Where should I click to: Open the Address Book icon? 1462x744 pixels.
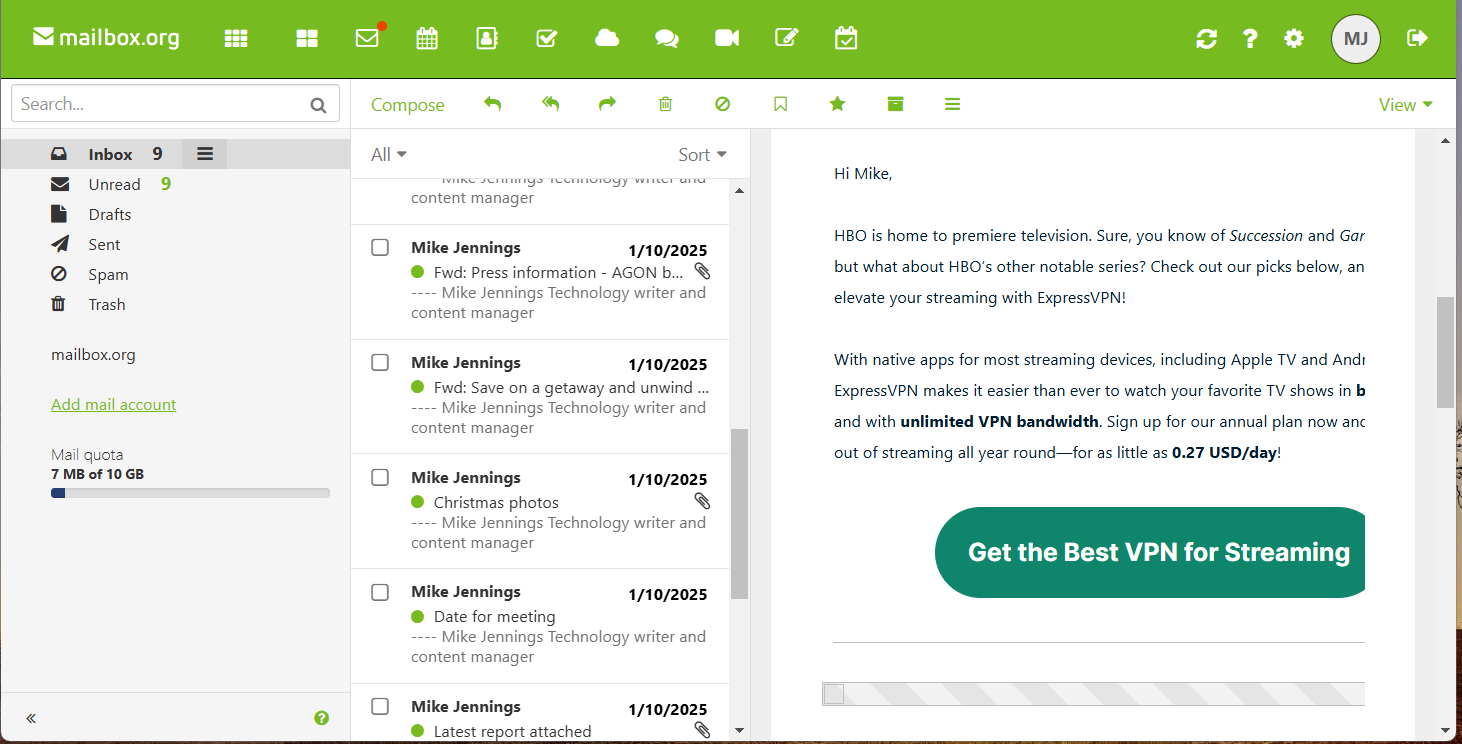(x=487, y=38)
